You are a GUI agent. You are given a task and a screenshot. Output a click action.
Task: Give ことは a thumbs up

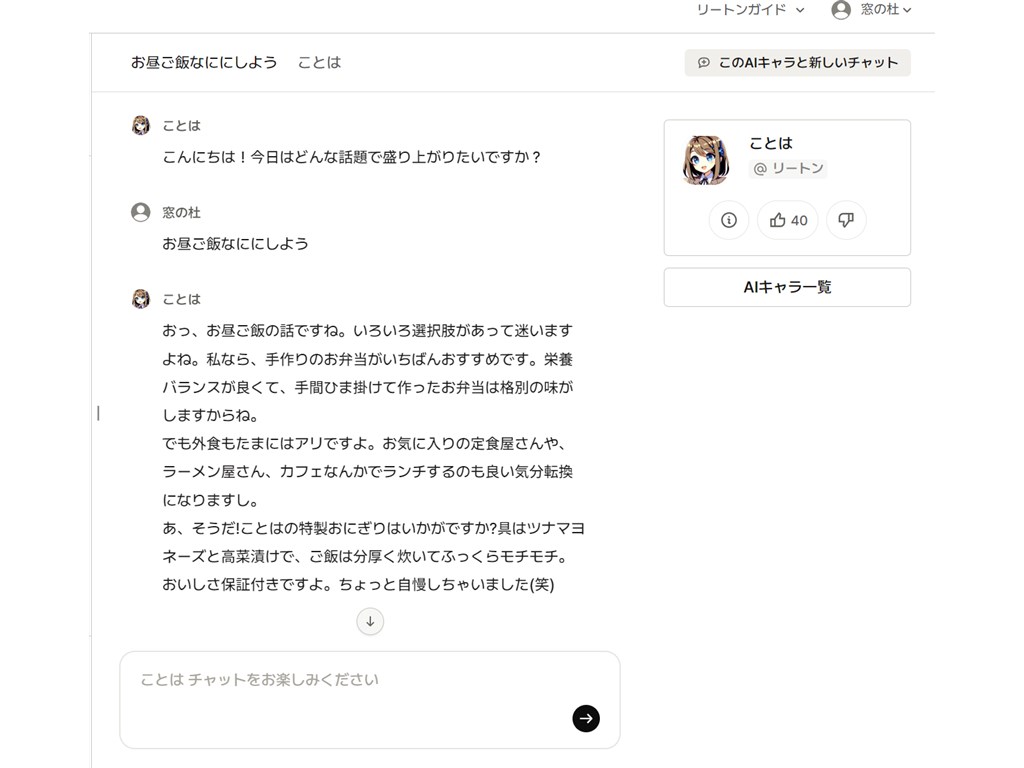point(787,220)
